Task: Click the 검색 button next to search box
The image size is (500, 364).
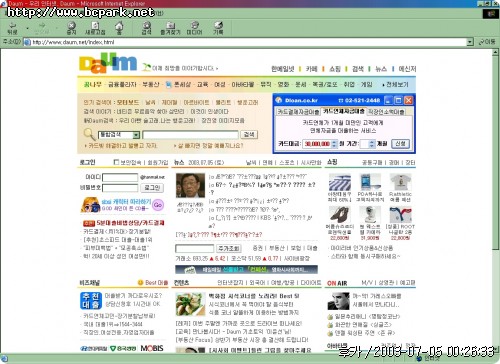Action: tap(249, 134)
